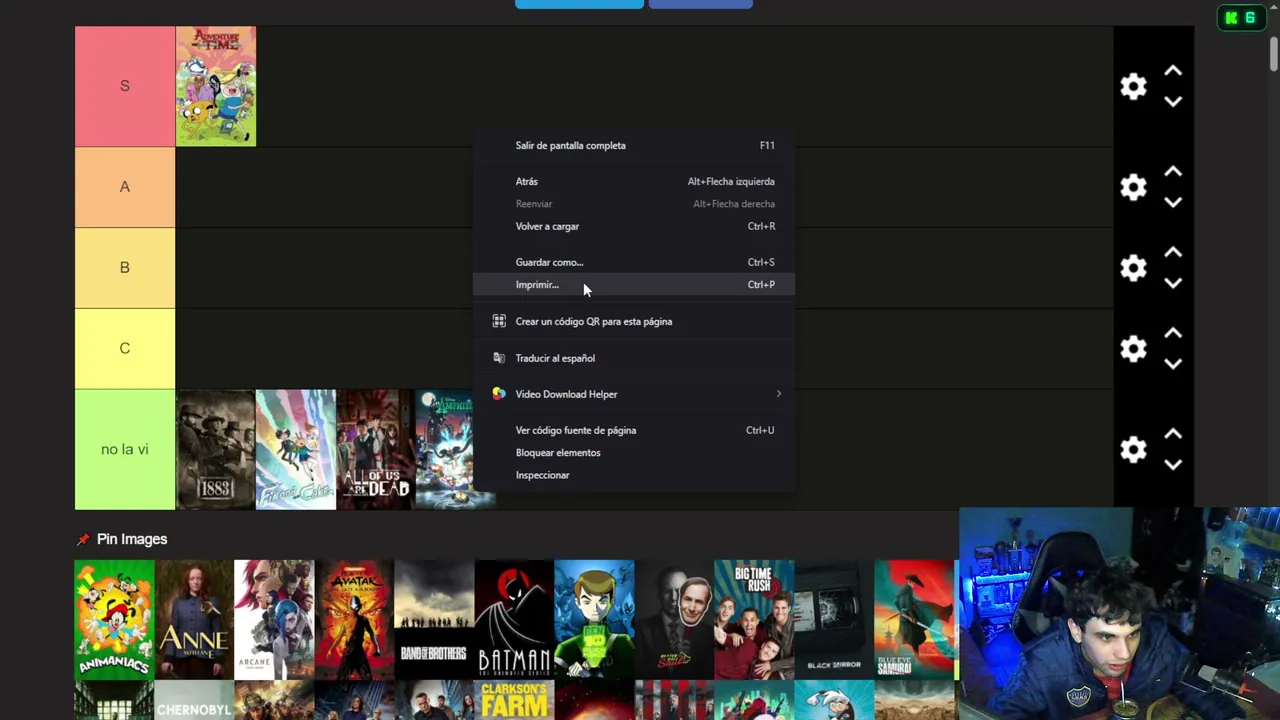The image size is (1280, 720).
Task: Pick the Ben 10 thumbnail
Action: [x=594, y=620]
